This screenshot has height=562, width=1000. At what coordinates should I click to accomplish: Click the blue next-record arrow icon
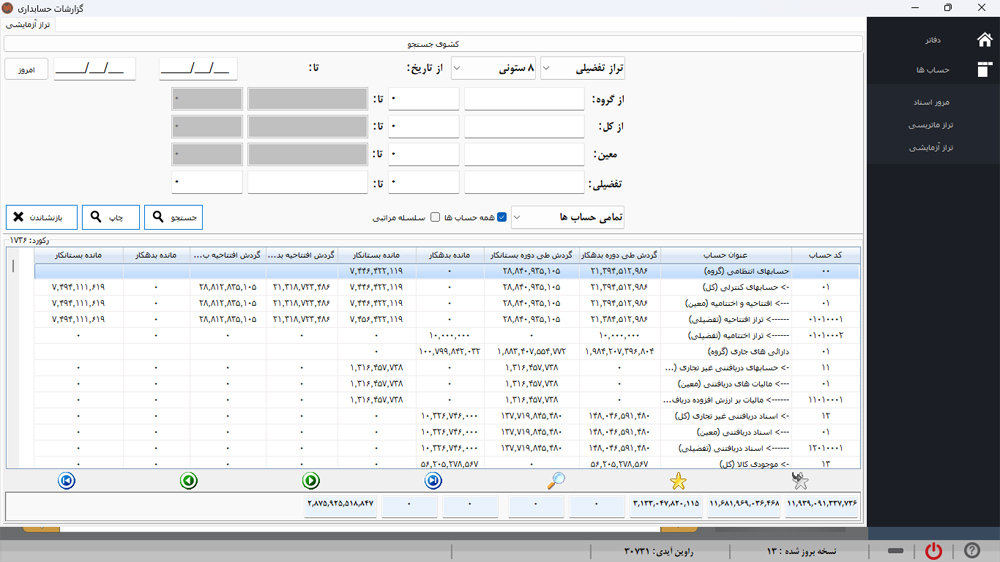click(433, 481)
